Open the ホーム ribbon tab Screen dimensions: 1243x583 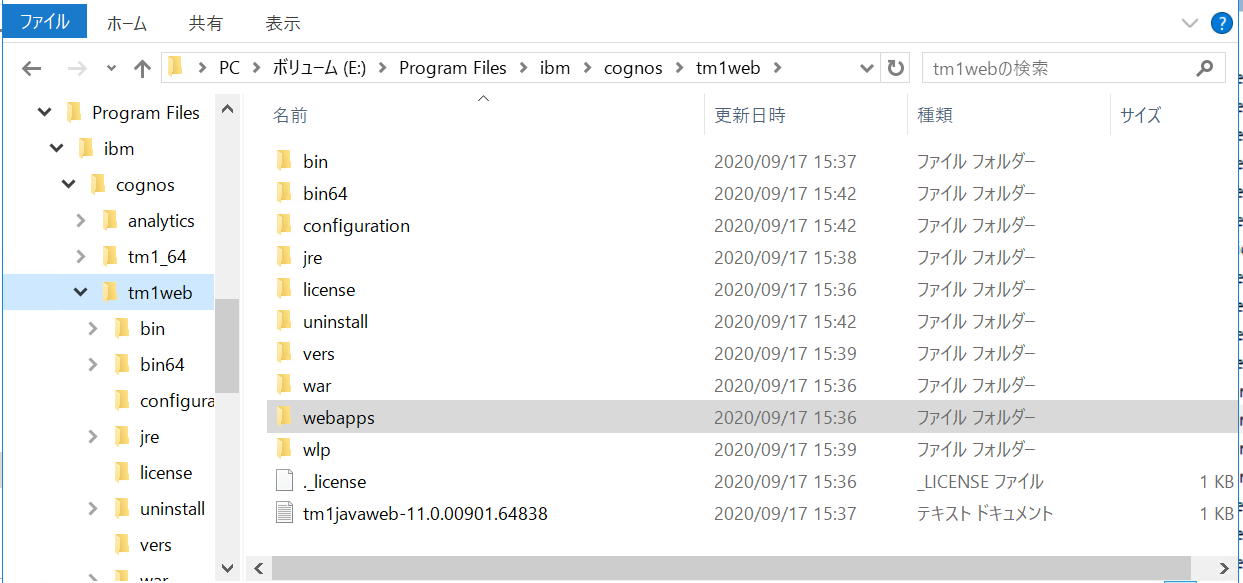pyautogui.click(x=127, y=23)
